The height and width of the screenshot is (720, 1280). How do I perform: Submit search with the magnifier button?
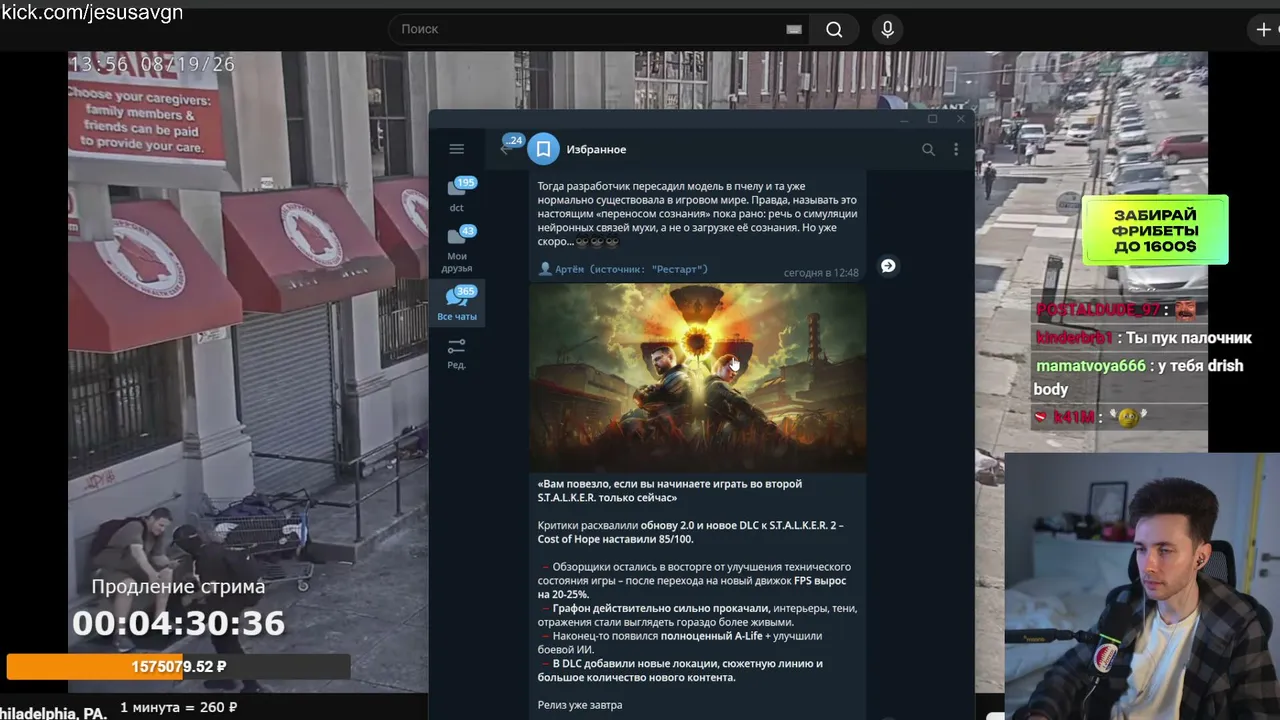click(834, 29)
